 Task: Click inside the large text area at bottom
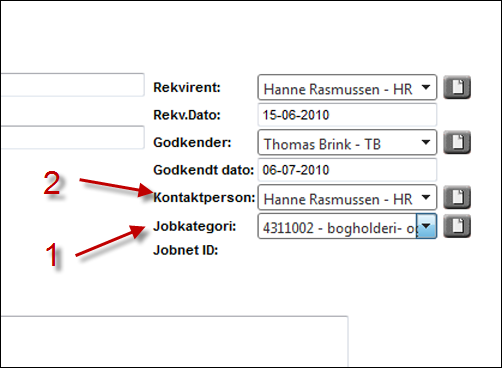click(x=174, y=341)
